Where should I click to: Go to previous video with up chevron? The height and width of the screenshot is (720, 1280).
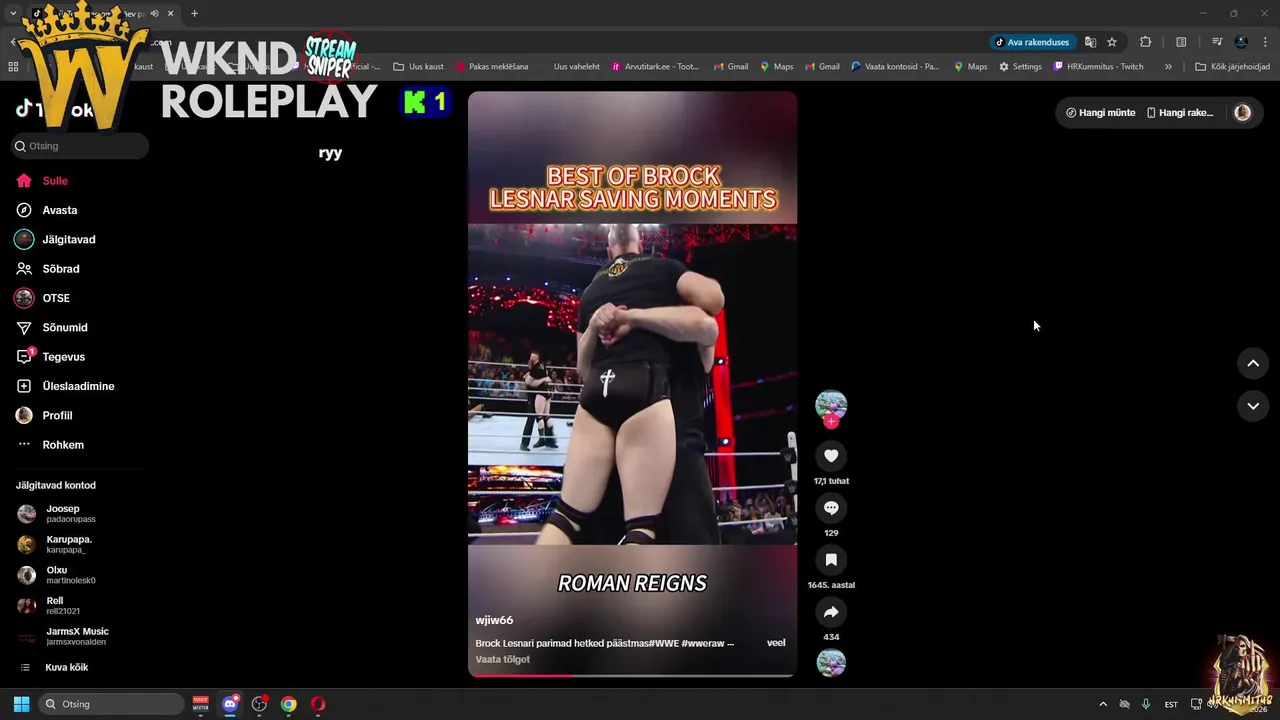1253,364
